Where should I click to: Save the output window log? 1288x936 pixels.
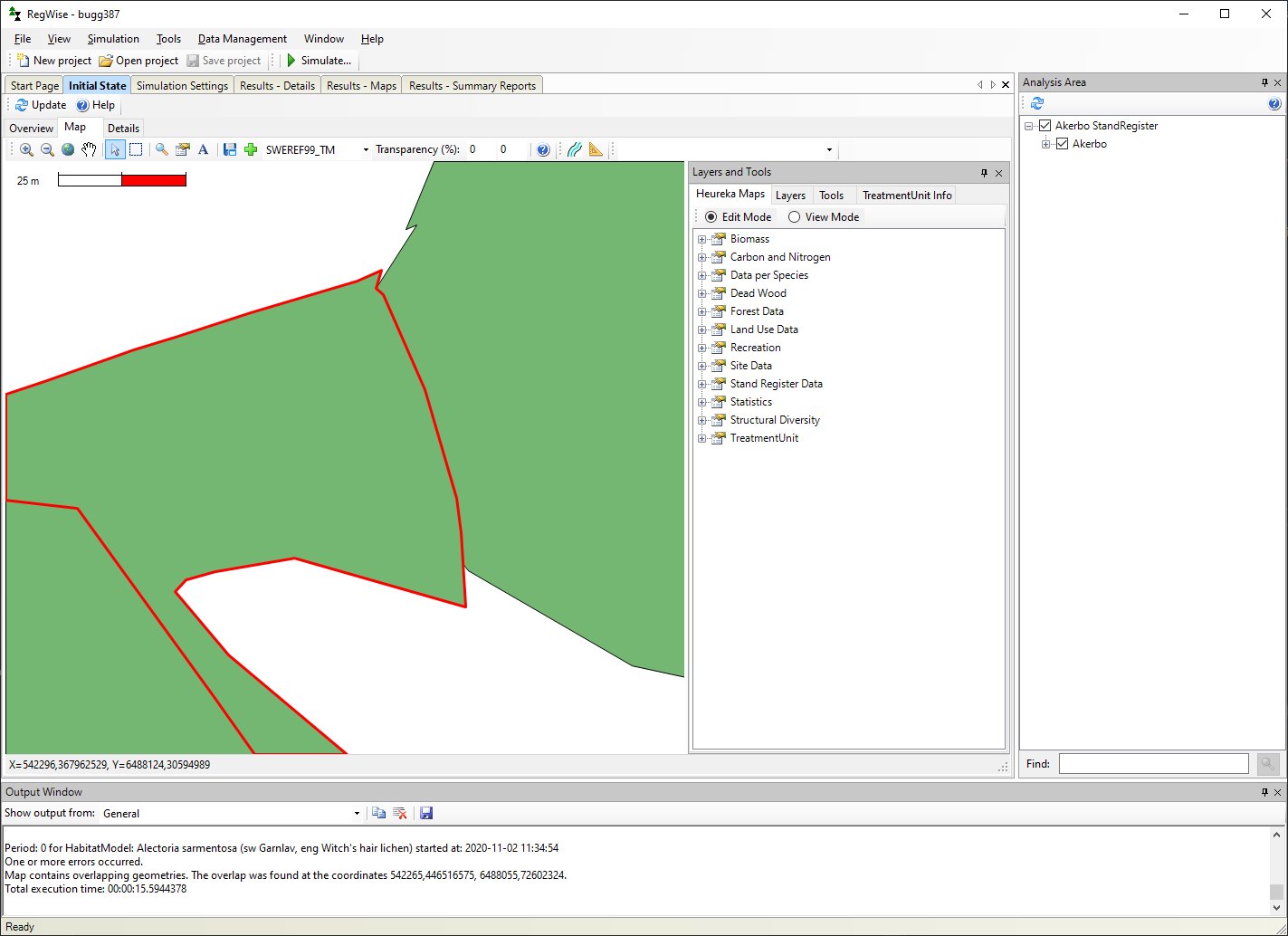[426, 814]
